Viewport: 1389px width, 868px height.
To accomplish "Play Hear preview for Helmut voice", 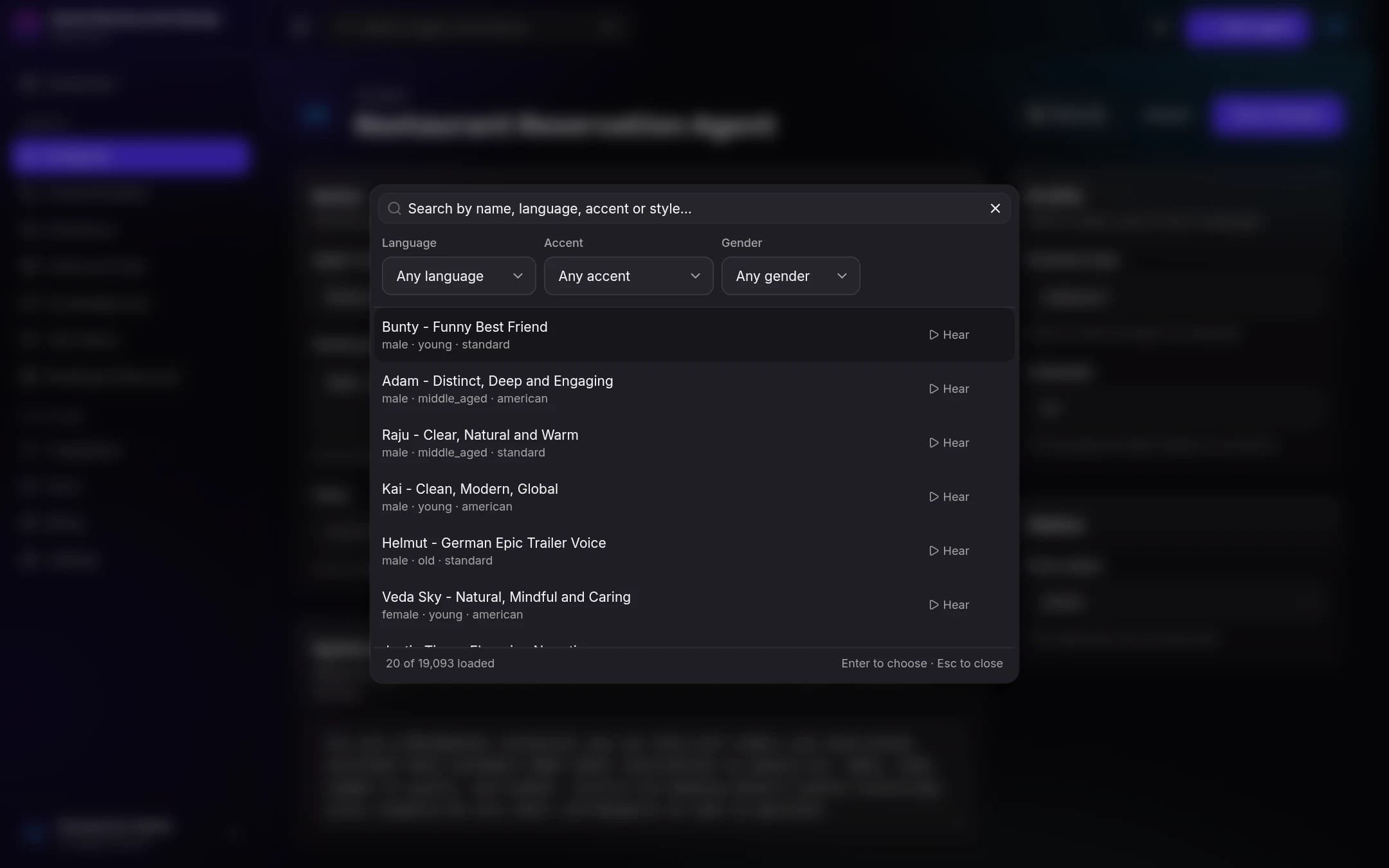I will tap(949, 551).
